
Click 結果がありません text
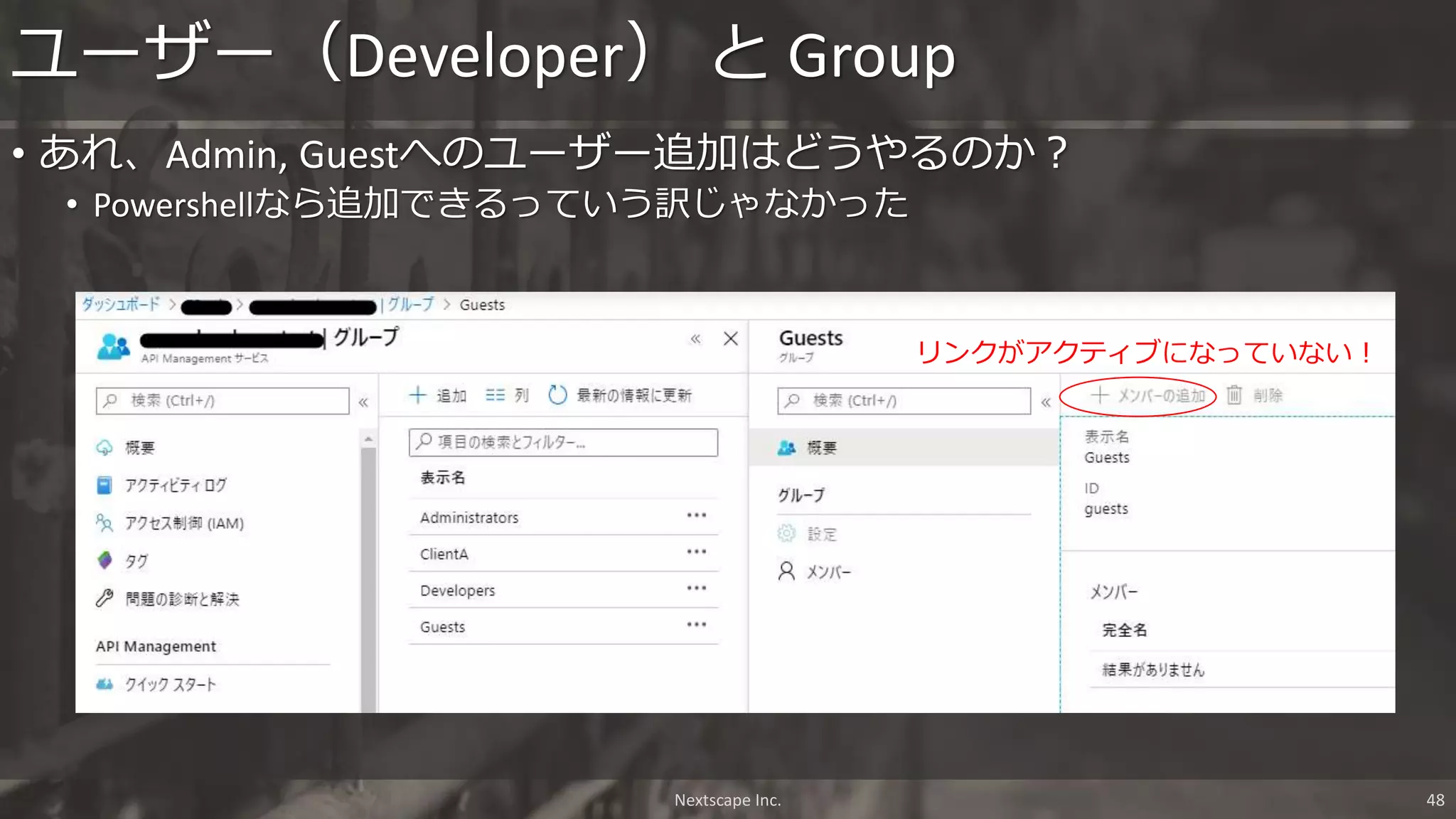pyautogui.click(x=1153, y=669)
